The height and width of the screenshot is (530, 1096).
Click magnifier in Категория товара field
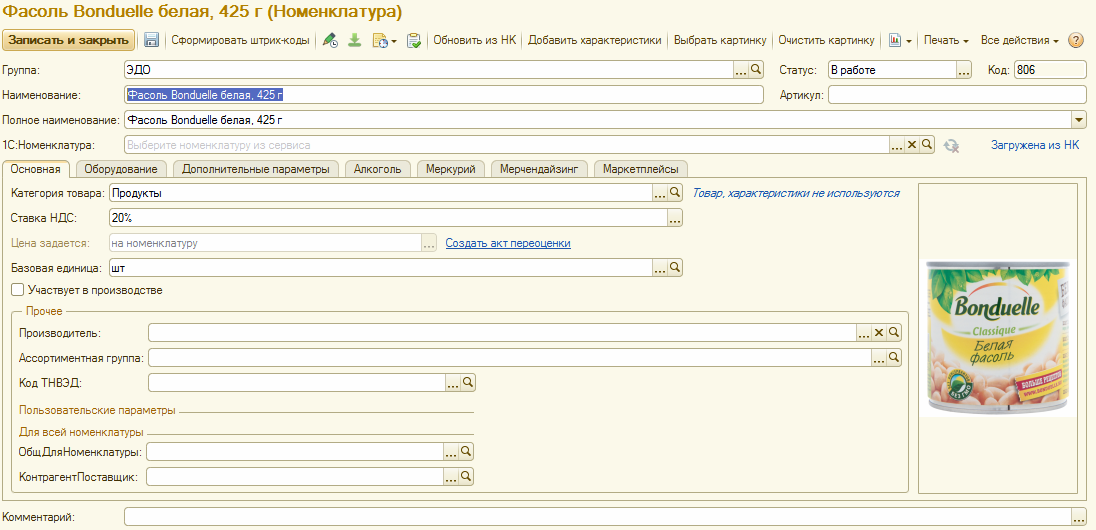coord(675,193)
